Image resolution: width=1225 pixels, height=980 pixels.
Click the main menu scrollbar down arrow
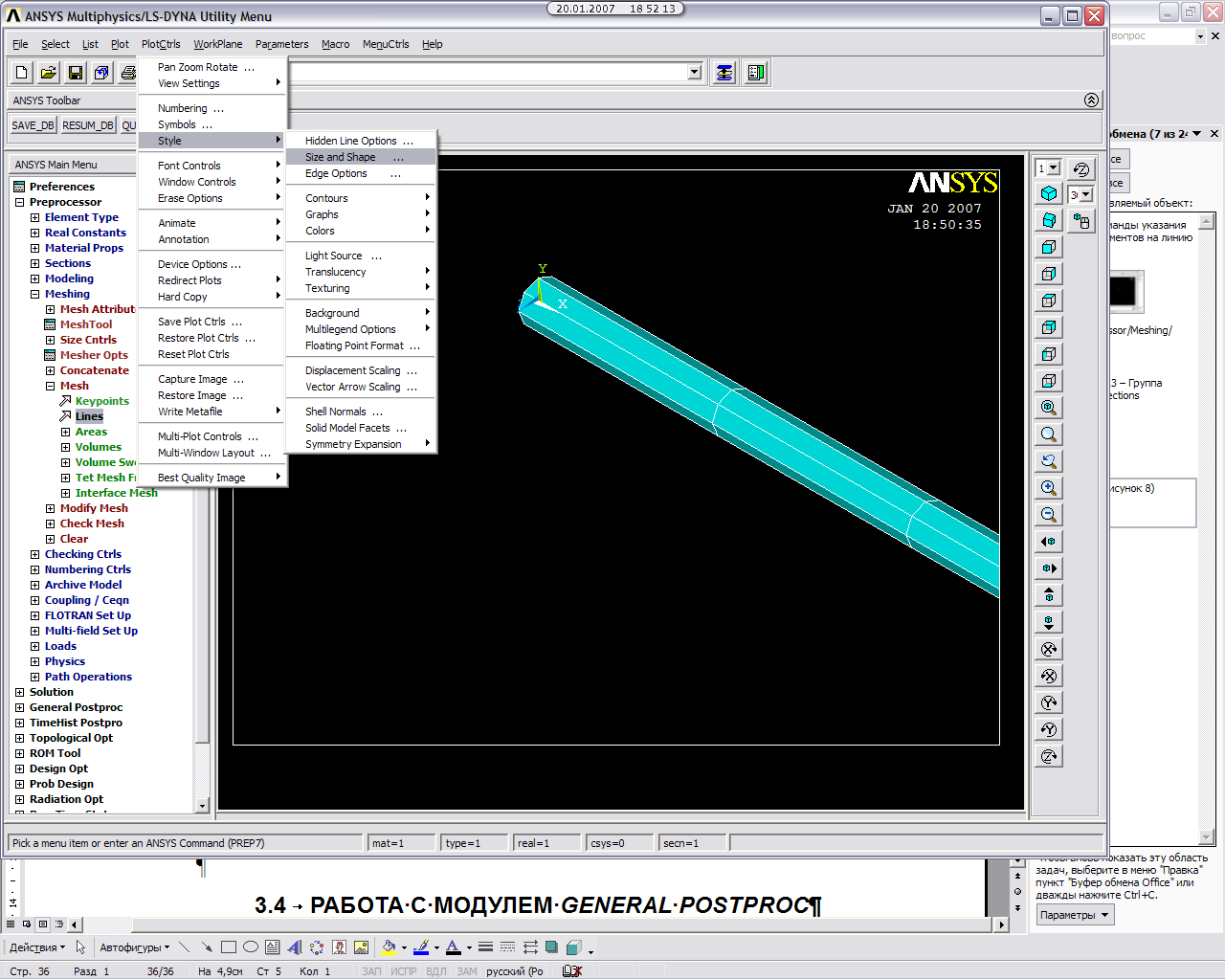tap(202, 806)
